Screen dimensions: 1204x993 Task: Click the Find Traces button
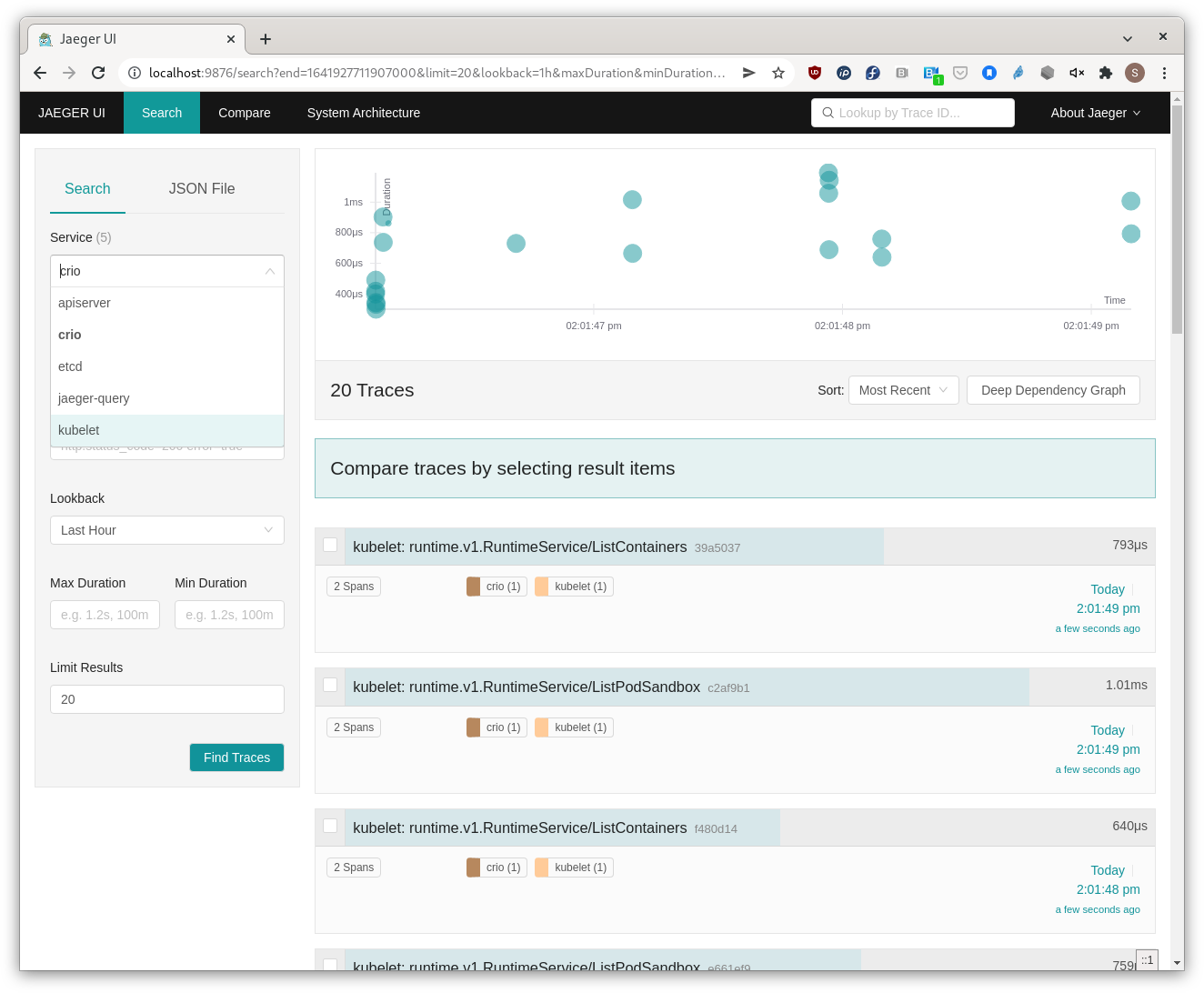point(236,757)
